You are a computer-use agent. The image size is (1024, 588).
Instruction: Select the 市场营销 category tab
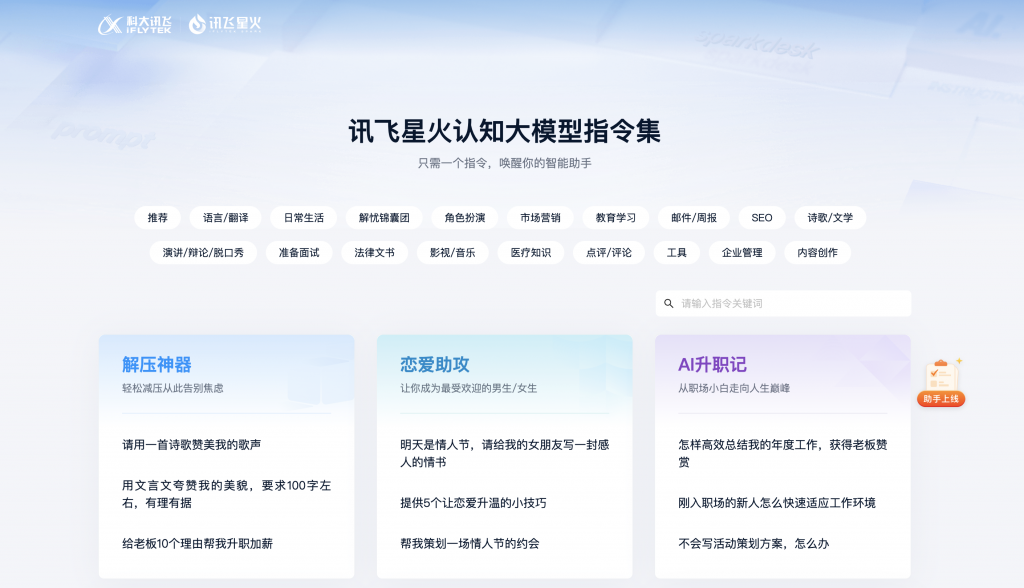540,218
